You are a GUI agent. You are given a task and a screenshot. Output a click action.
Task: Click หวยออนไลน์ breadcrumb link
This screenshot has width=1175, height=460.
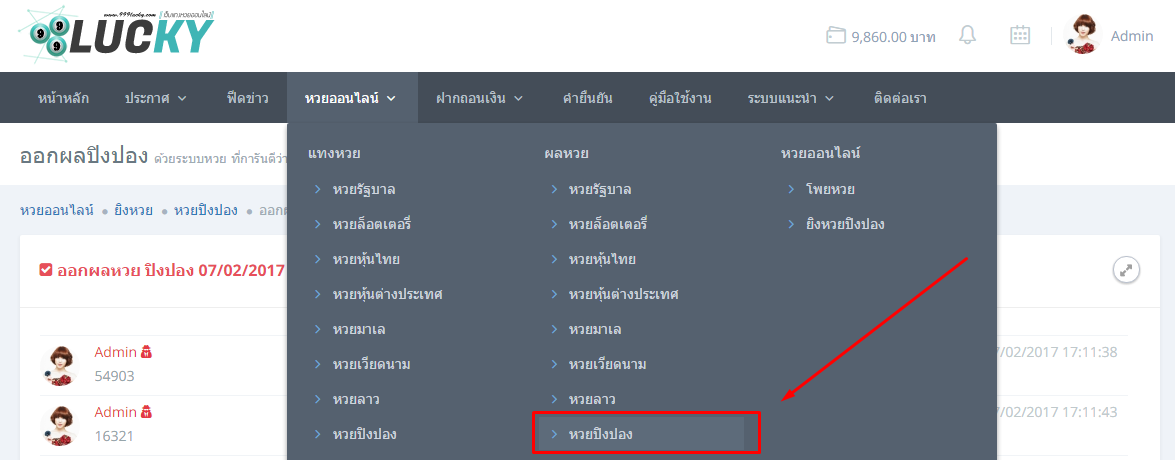point(57,210)
